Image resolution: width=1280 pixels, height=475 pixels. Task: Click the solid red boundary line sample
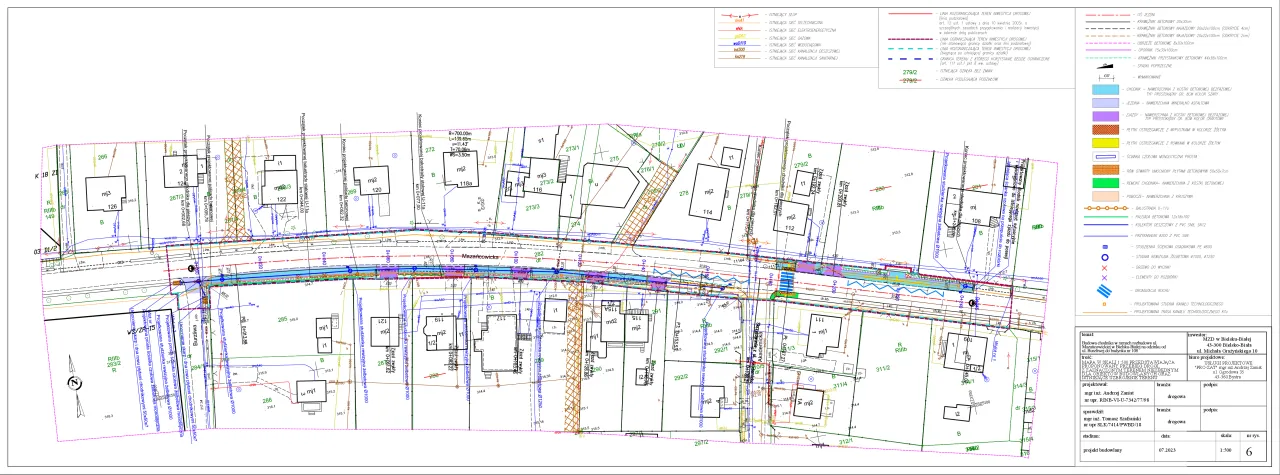tap(910, 13)
